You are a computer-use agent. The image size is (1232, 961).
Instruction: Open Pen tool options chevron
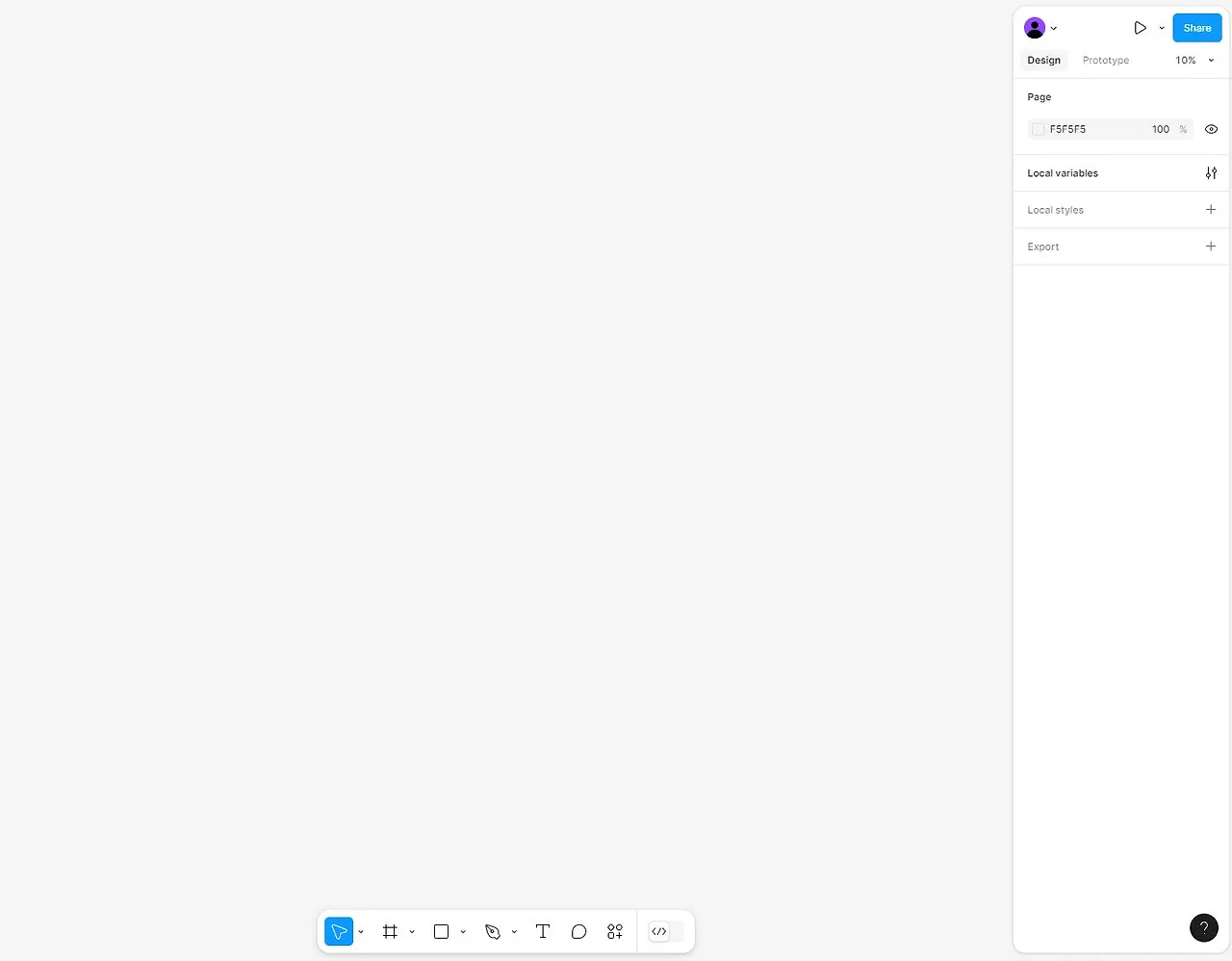pyautogui.click(x=514, y=932)
